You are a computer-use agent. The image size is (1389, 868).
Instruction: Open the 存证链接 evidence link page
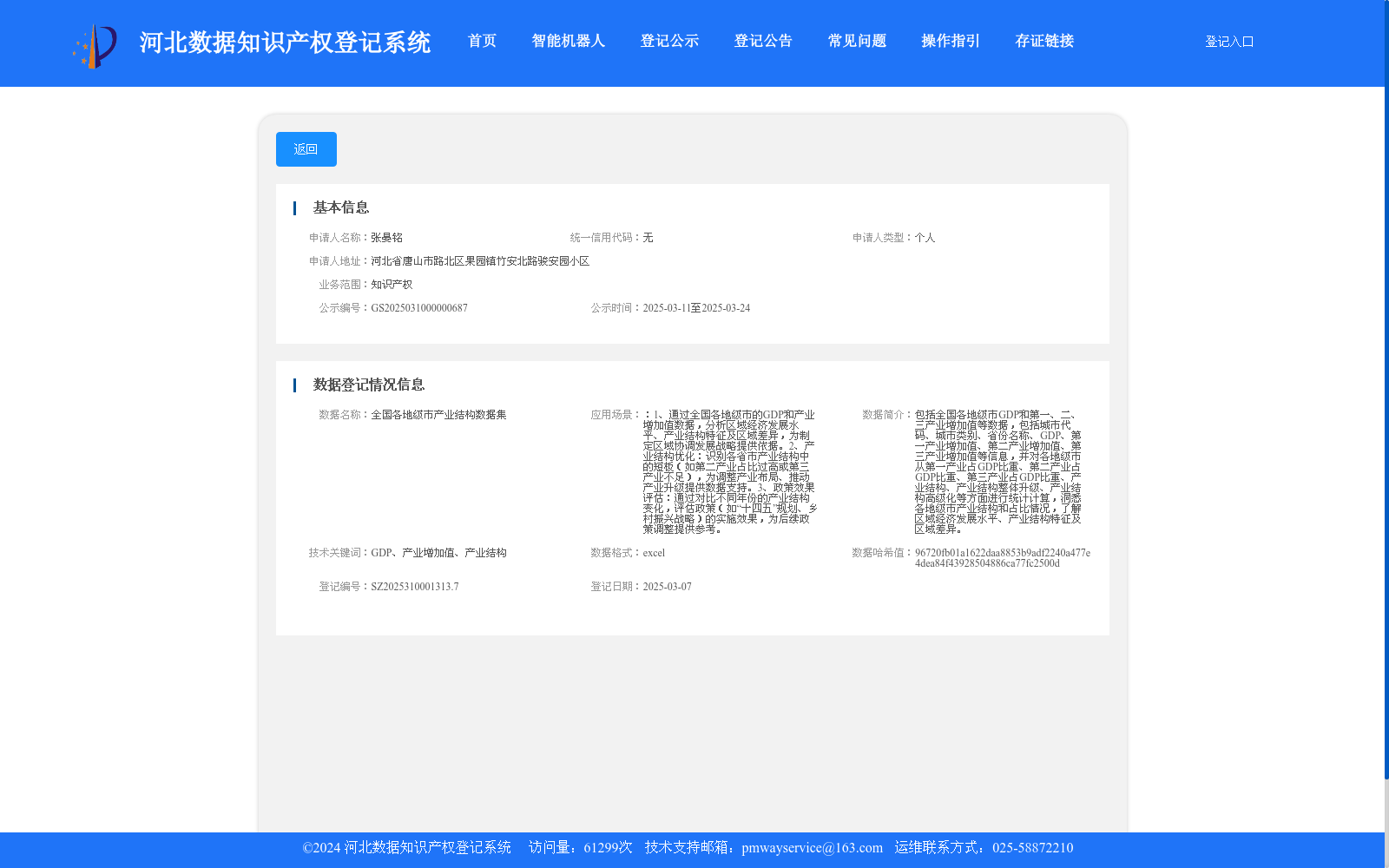[1044, 41]
